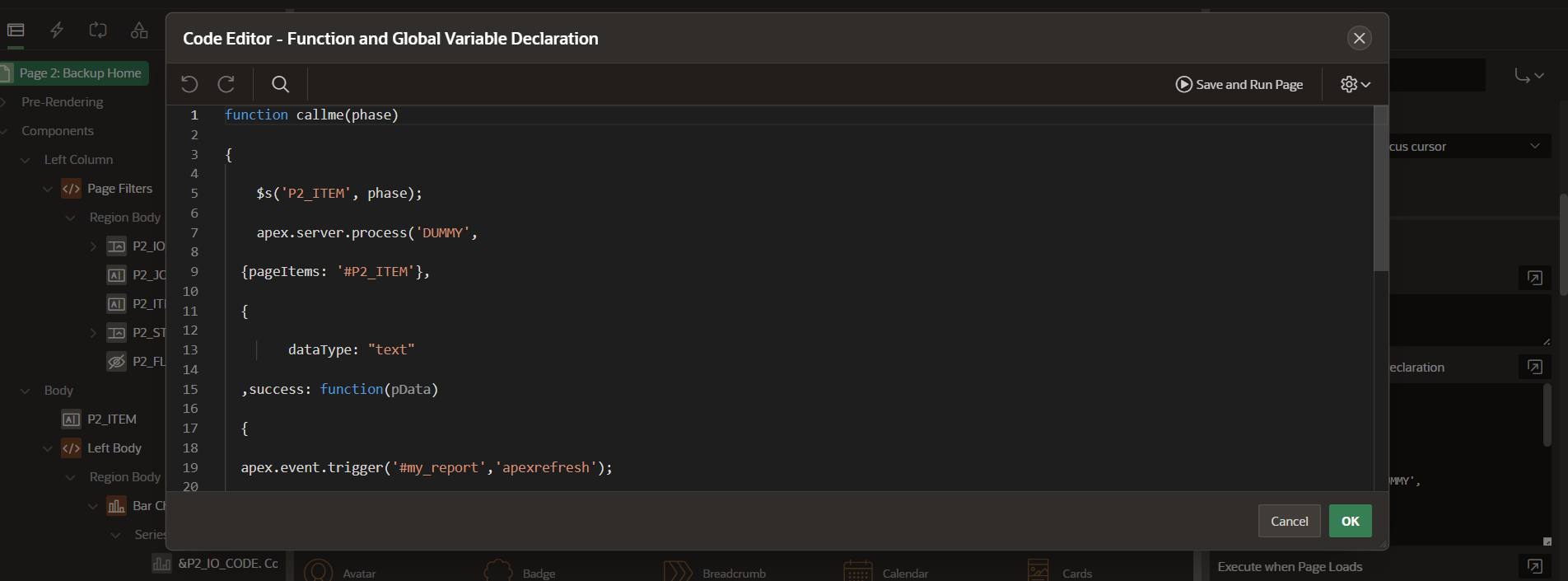Viewport: 1568px width, 581px height.
Task: Click code line "apex.server.process('DUMMY',"
Action: click(367, 232)
